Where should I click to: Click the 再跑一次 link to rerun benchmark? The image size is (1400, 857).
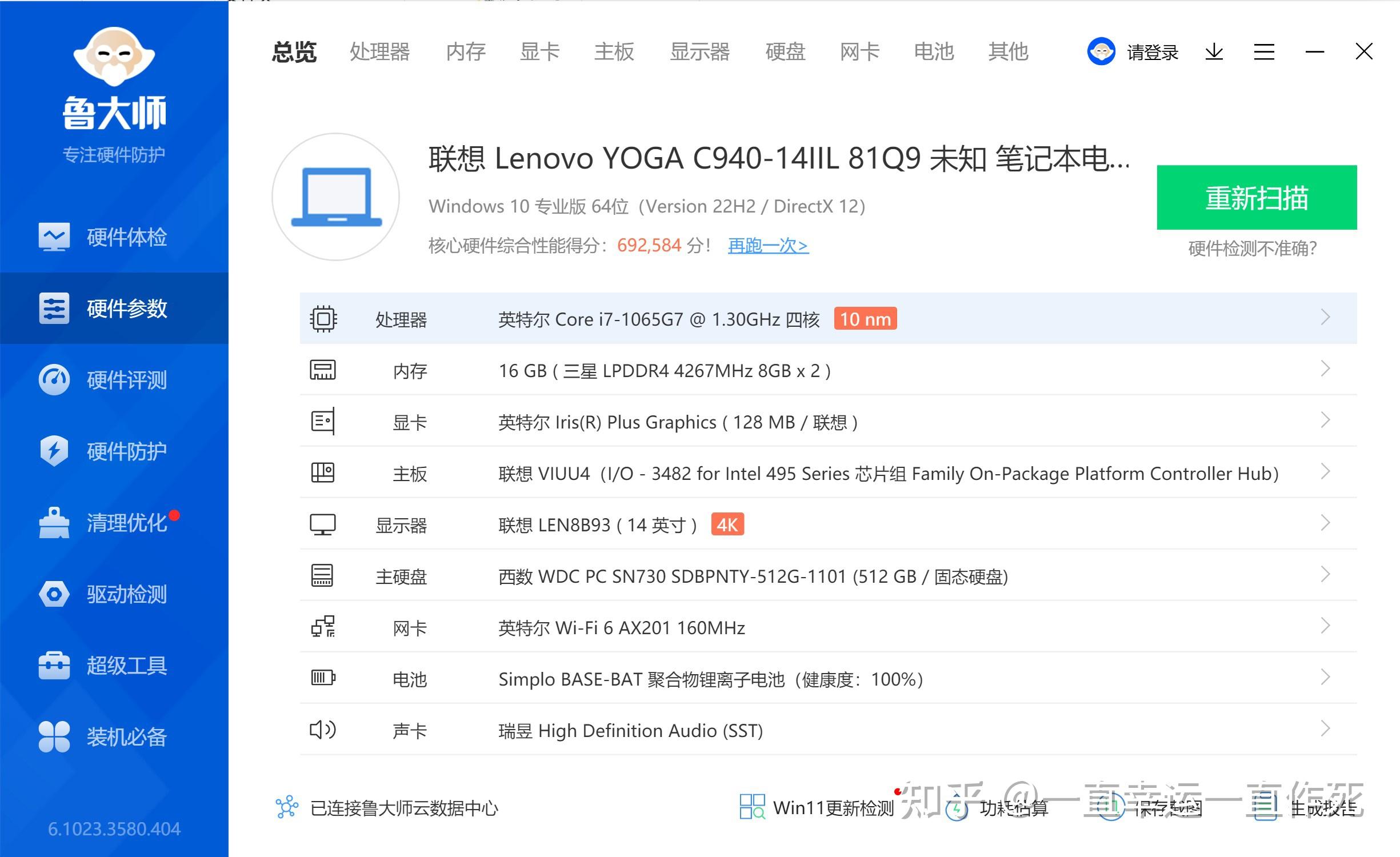coord(767,245)
